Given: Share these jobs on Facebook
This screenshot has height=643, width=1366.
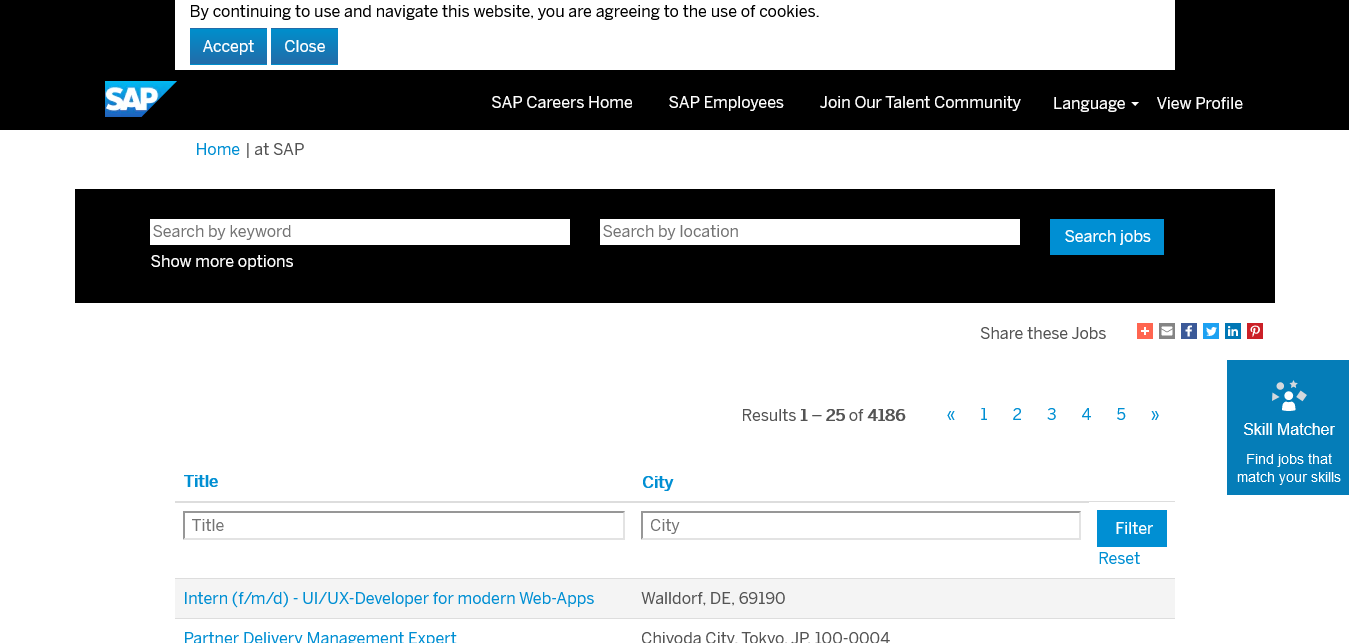Looking at the screenshot, I should 1189,331.
